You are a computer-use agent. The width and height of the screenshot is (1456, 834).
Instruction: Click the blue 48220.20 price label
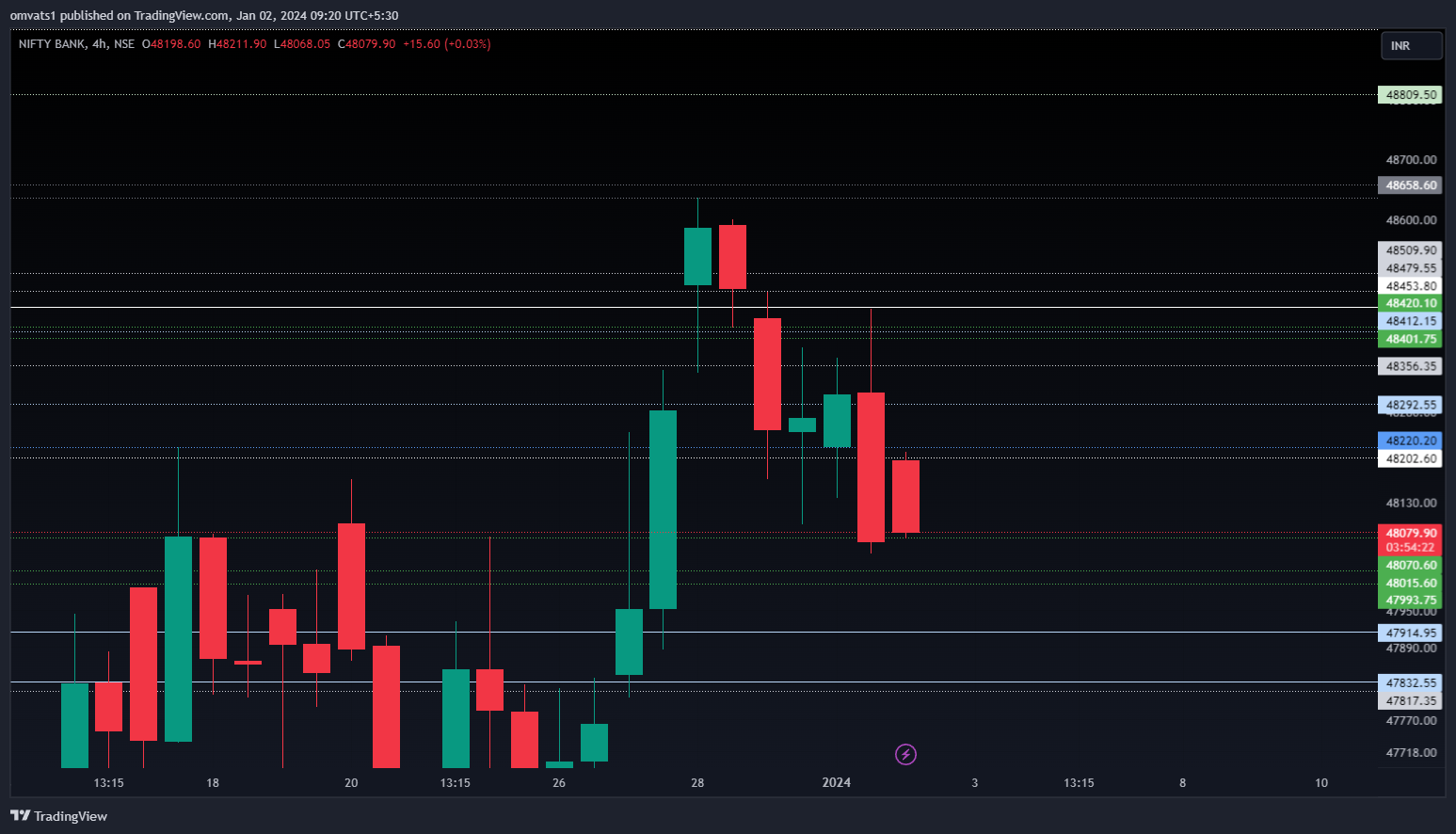(x=1410, y=441)
